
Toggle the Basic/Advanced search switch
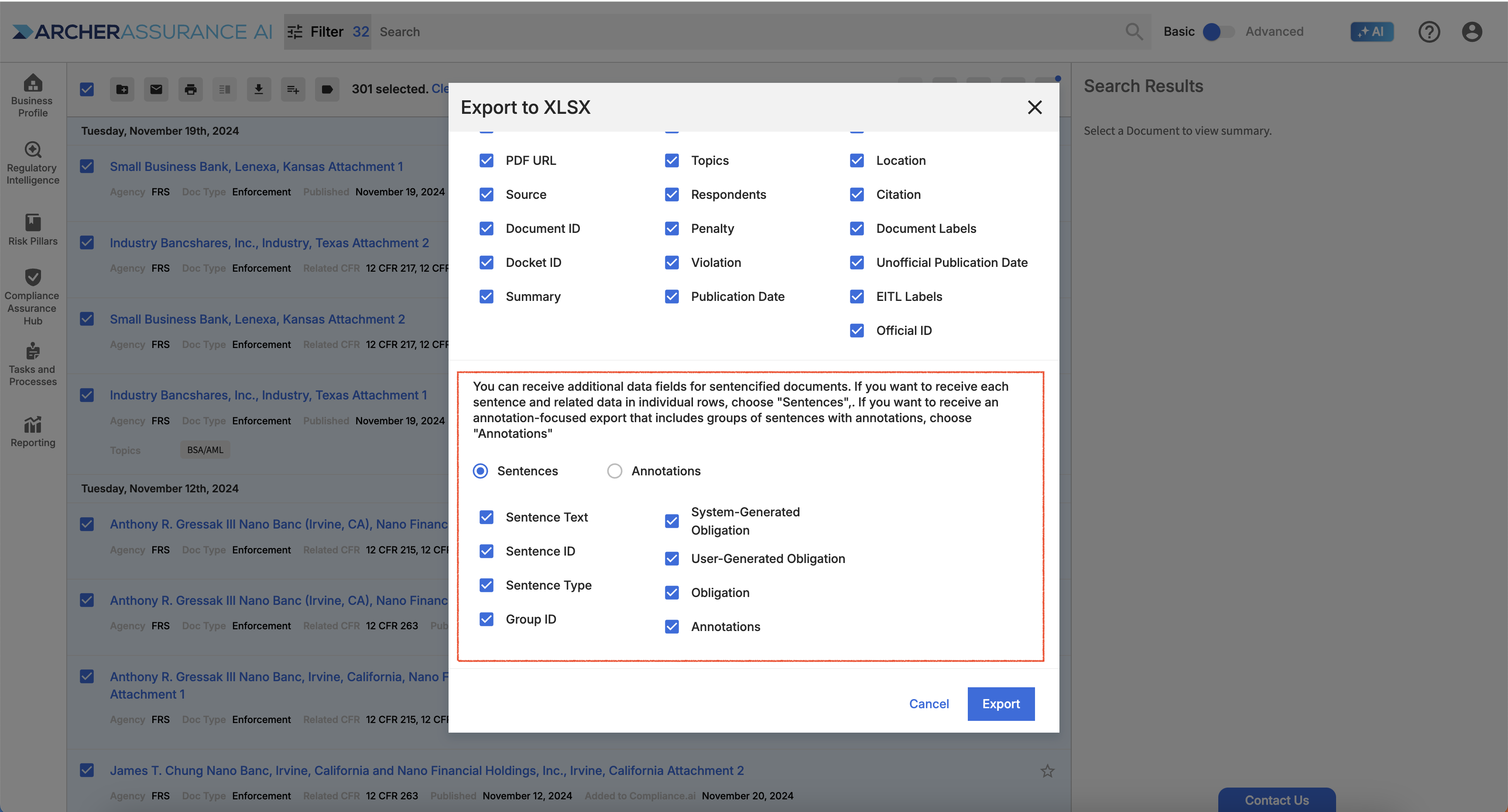pyautogui.click(x=1218, y=31)
